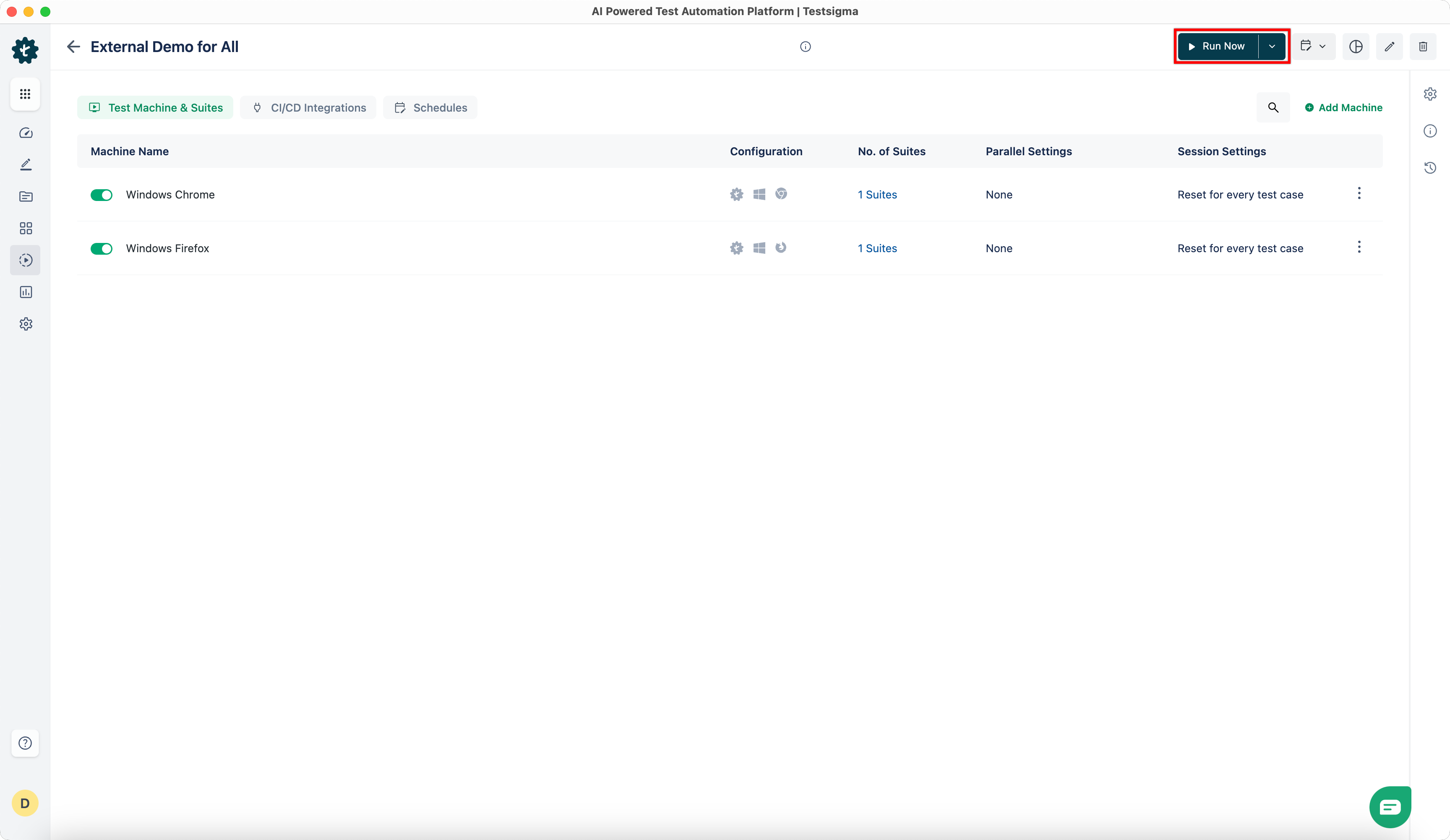Viewport: 1450px width, 840px height.
Task: Open the dashboard gauge icon in sidebar
Action: pos(25,133)
